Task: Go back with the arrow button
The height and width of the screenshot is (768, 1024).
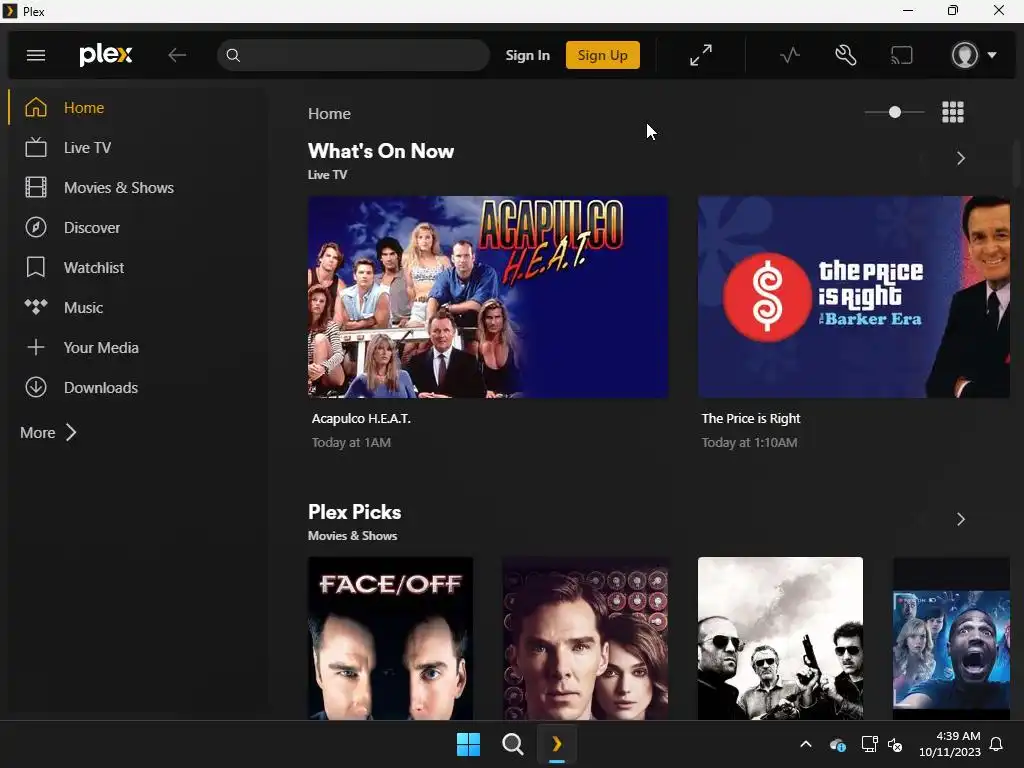Action: pyautogui.click(x=177, y=56)
